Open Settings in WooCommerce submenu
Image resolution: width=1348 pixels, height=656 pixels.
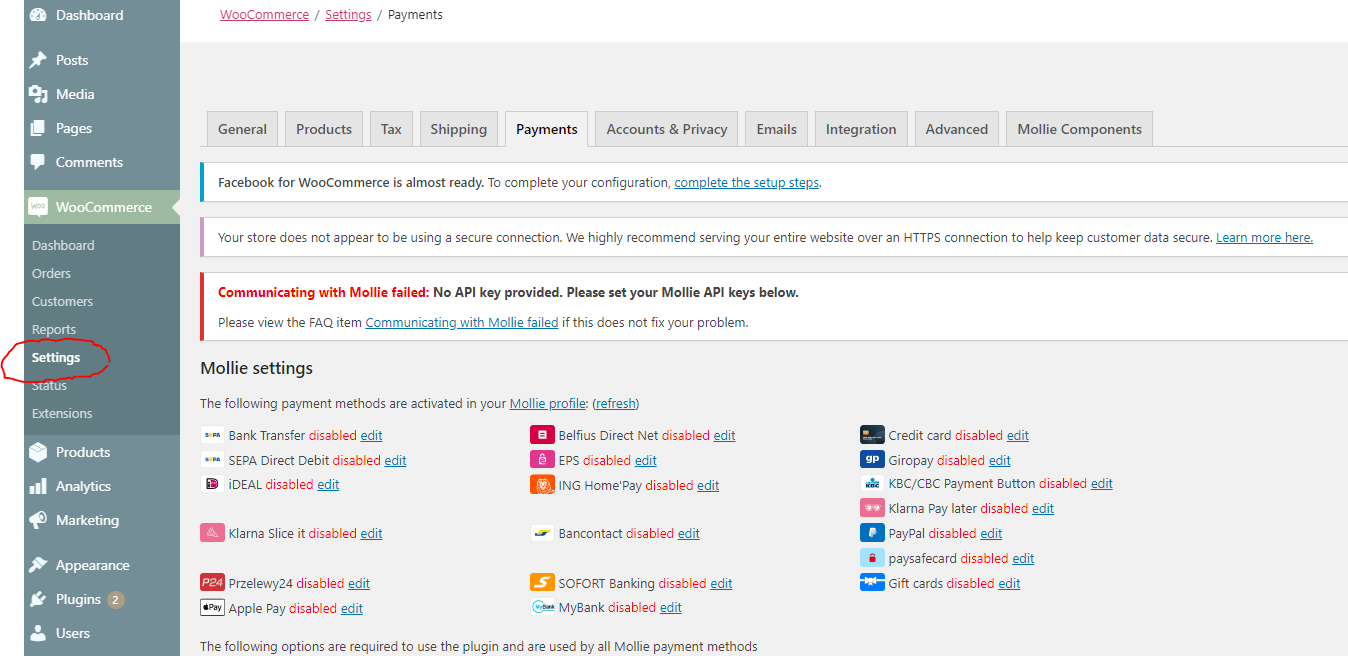click(x=56, y=357)
